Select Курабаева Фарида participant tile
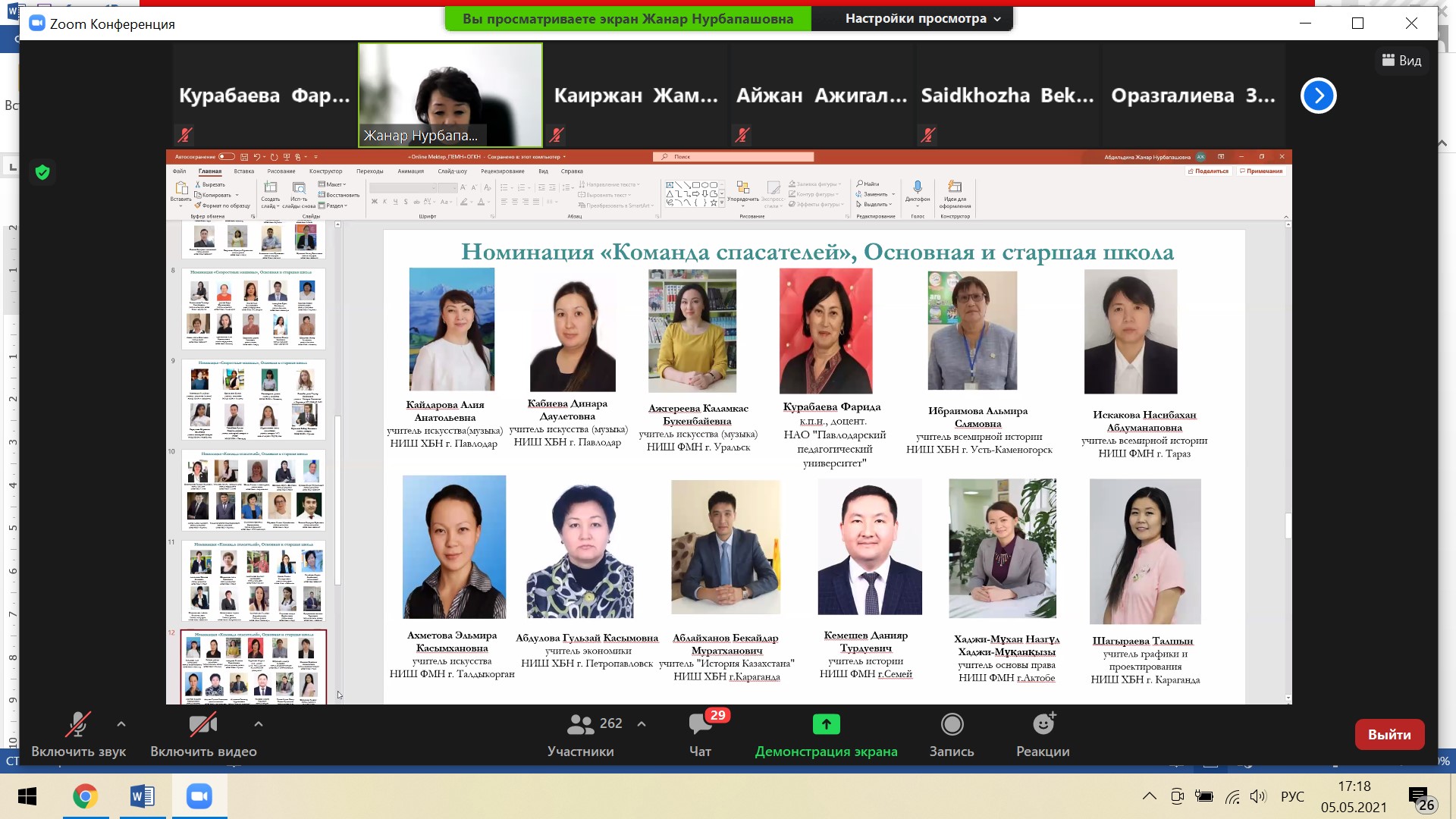This screenshot has height=819, width=1456. coord(265,95)
